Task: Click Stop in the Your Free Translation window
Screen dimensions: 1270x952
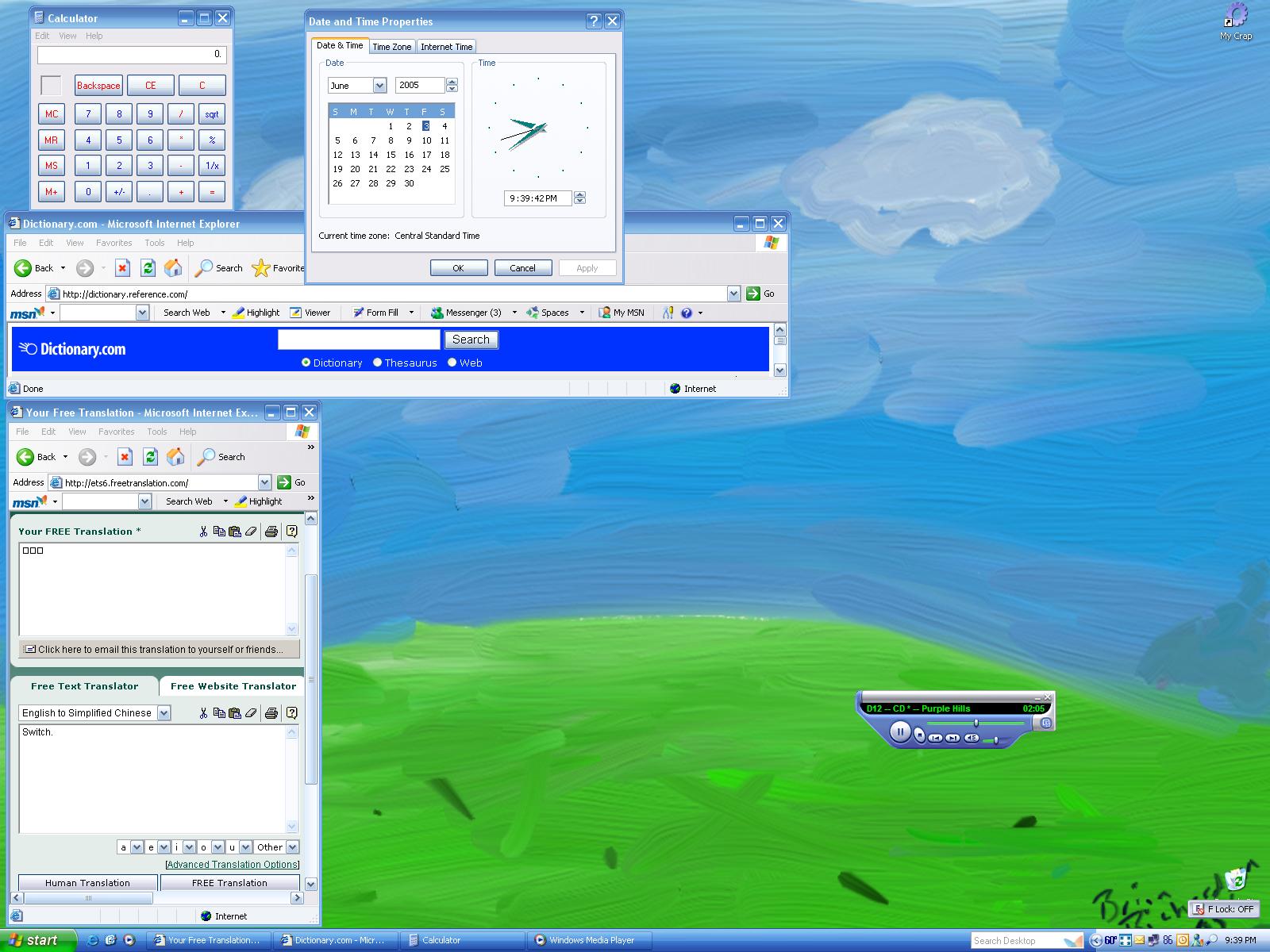Action: (125, 457)
